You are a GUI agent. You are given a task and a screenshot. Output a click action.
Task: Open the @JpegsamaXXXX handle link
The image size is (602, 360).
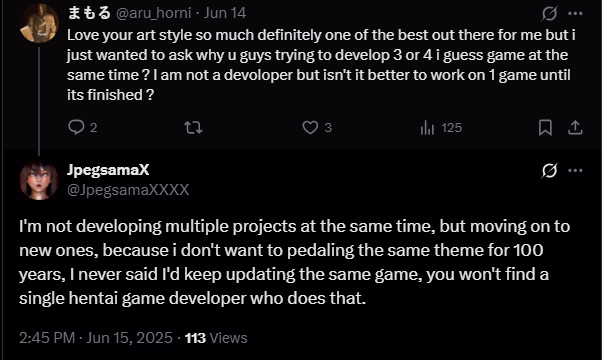coord(128,190)
